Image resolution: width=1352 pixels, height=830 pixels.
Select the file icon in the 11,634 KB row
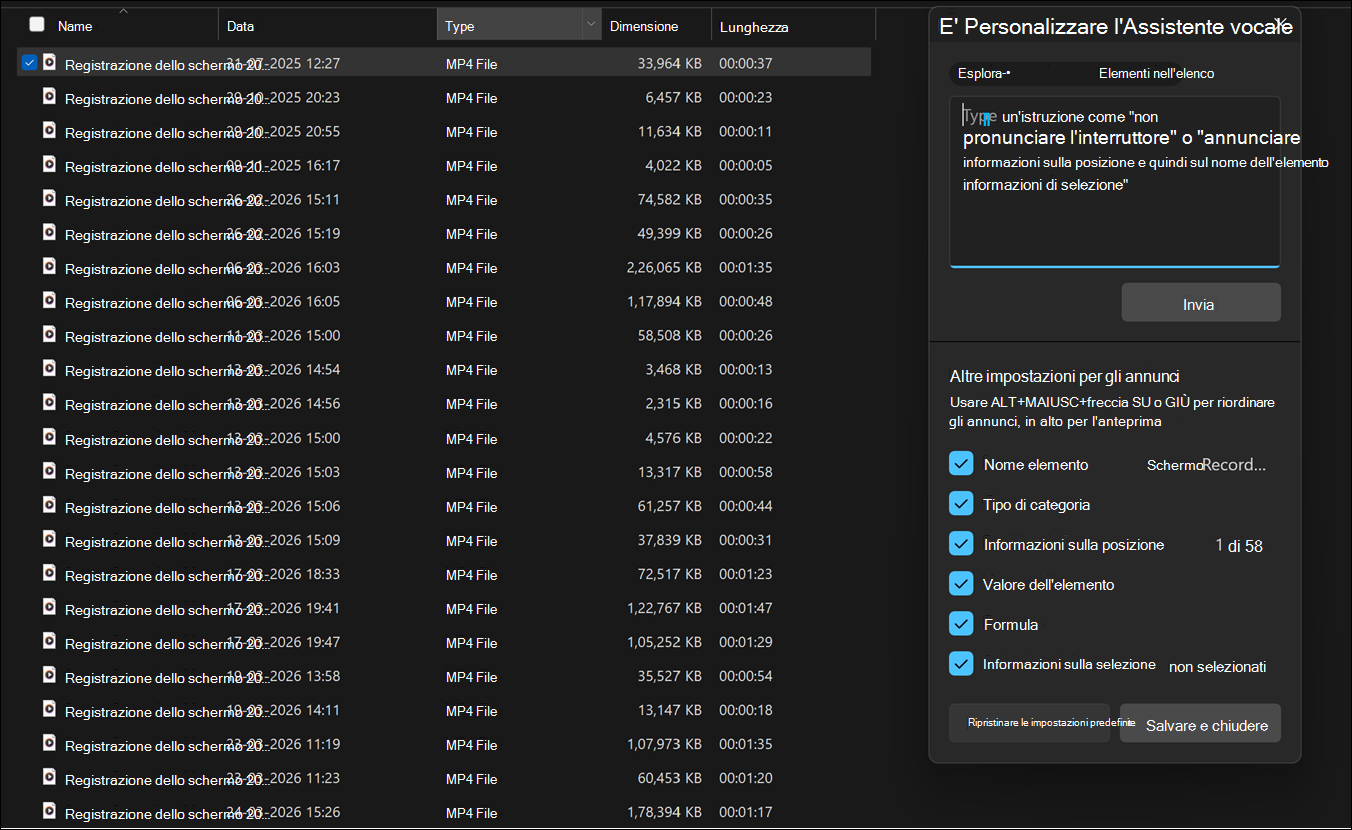tap(48, 130)
